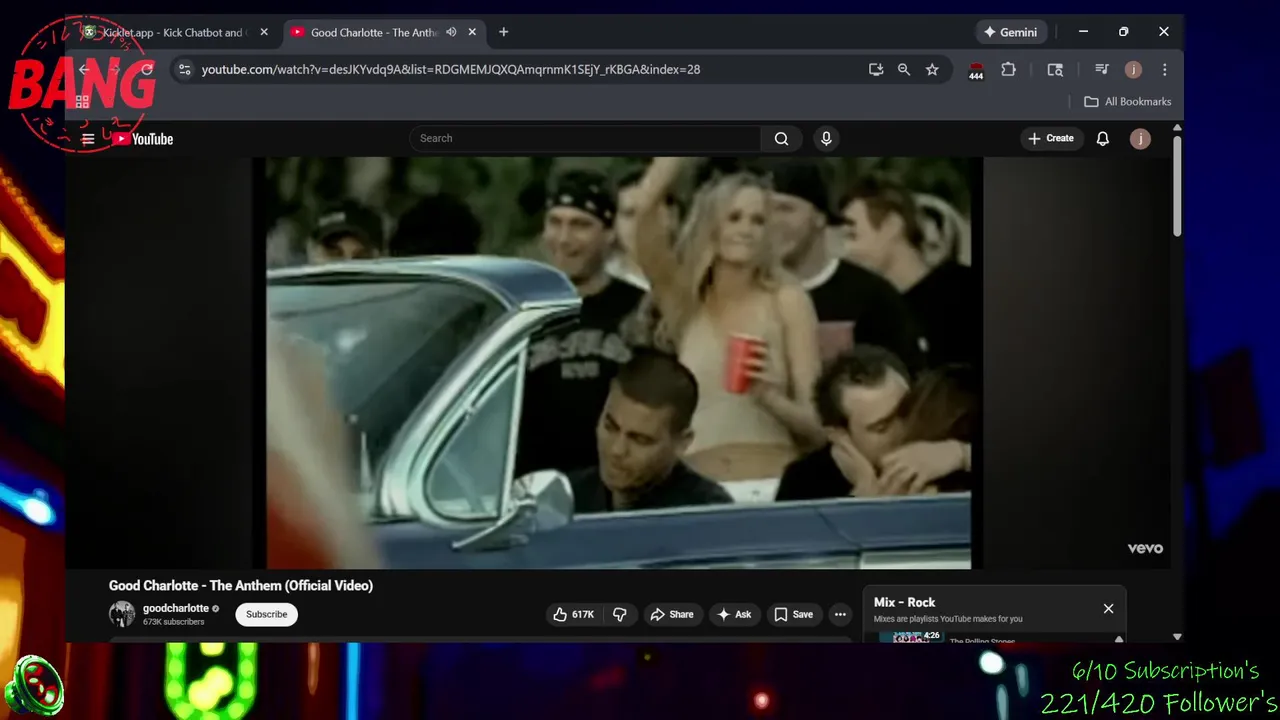Screen dimensions: 1280x720
Task: Close the Kicklet.app tab
Action: pos(264,32)
